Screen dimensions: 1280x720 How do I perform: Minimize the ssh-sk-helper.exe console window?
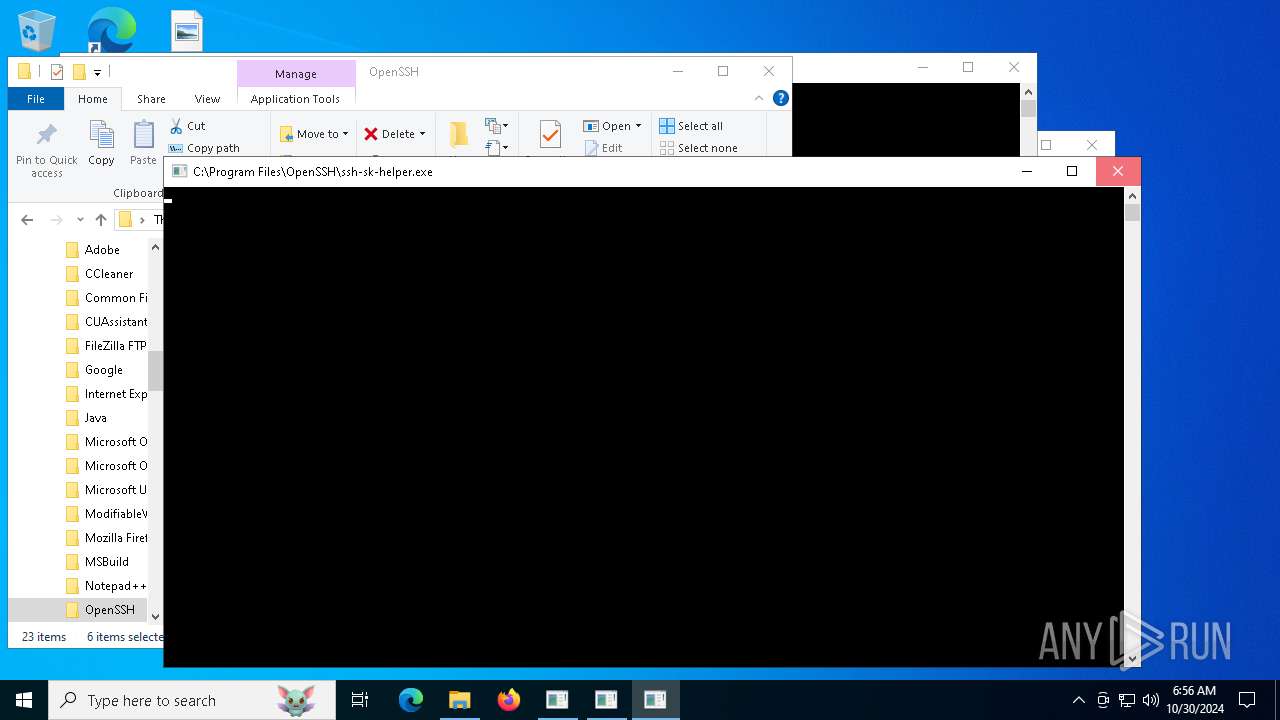click(1026, 171)
